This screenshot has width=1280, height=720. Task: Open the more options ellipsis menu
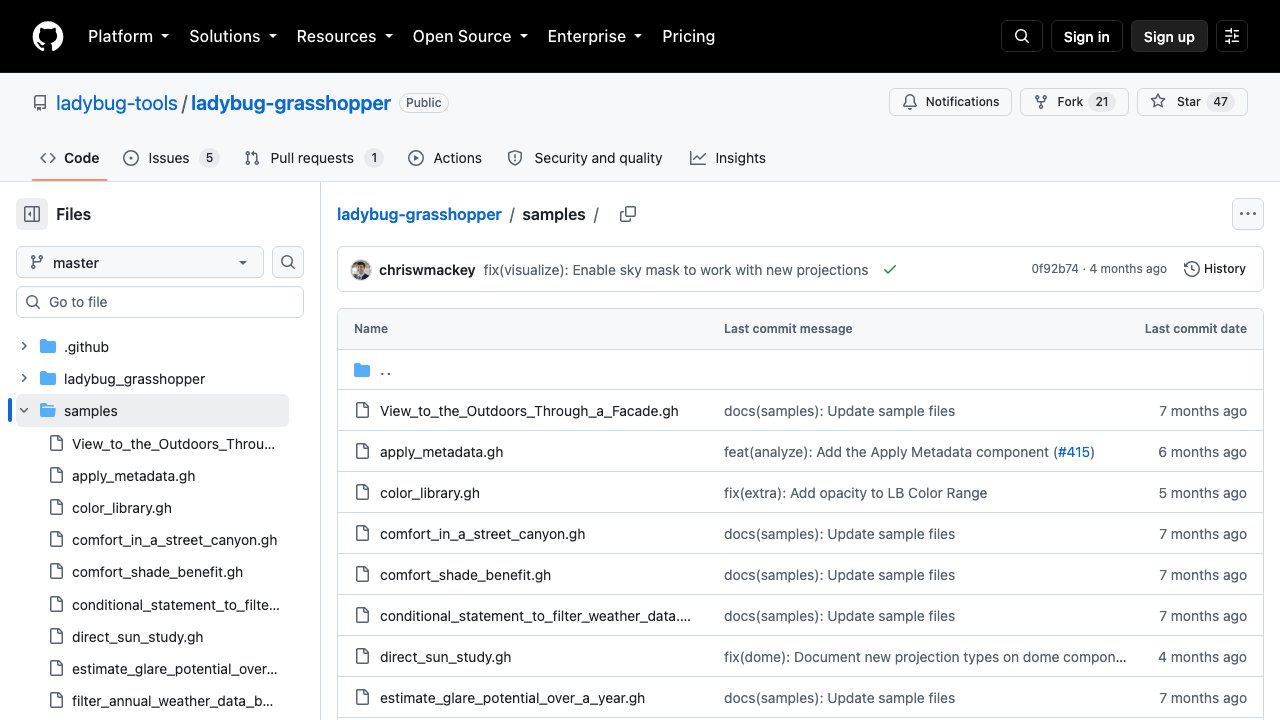tap(1247, 214)
